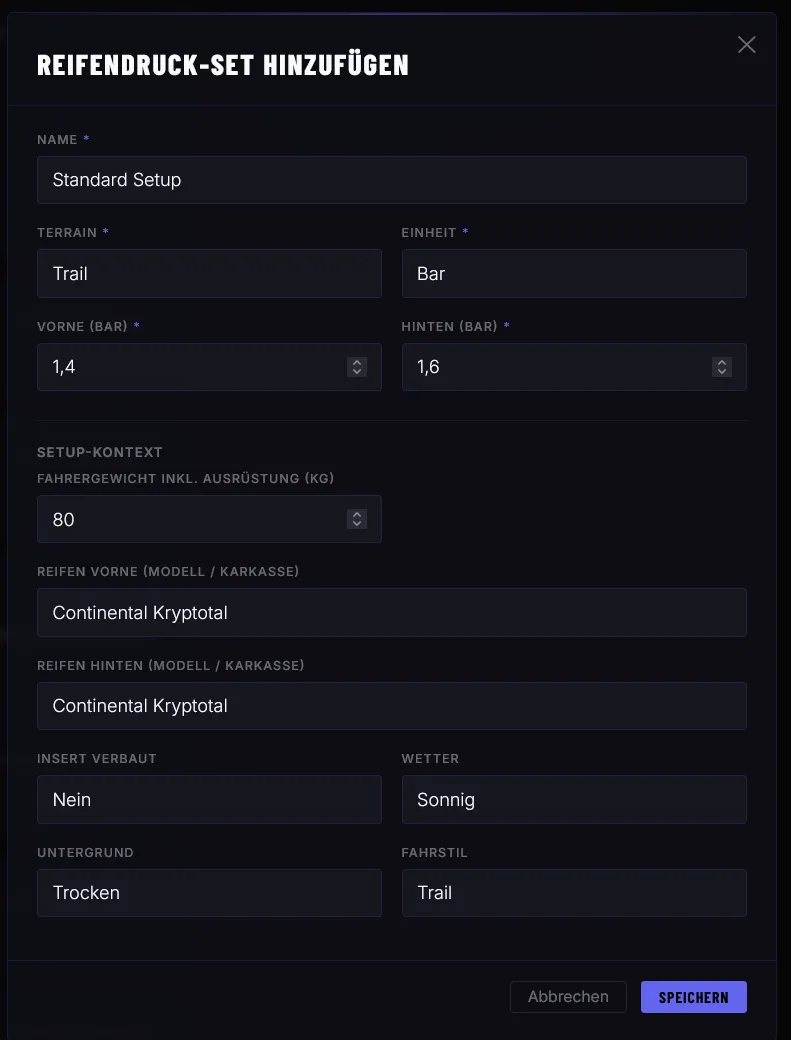The width and height of the screenshot is (791, 1040).
Task: Raise Fahrergewicht using the stepper up arrow
Action: click(x=357, y=514)
